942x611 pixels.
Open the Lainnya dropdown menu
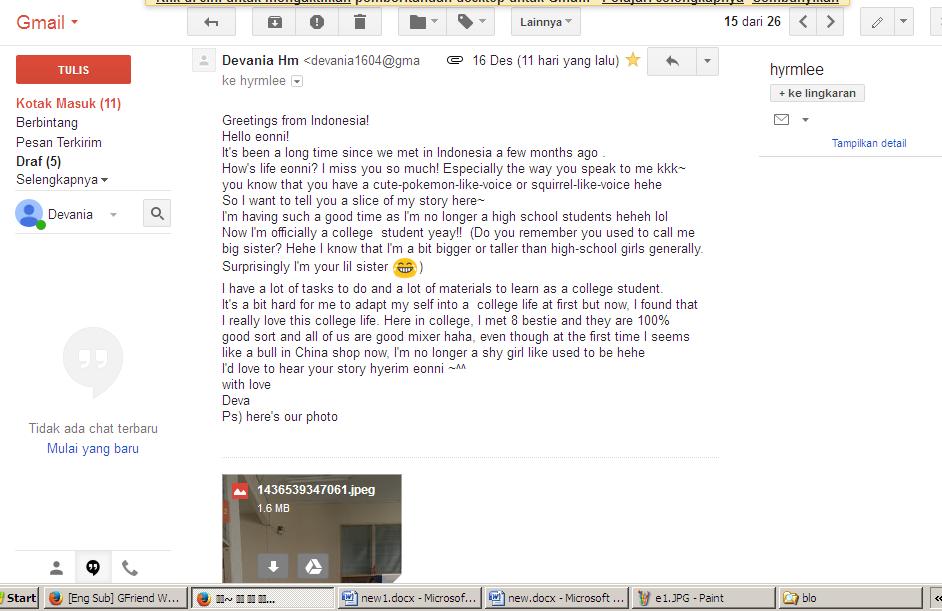[x=545, y=22]
